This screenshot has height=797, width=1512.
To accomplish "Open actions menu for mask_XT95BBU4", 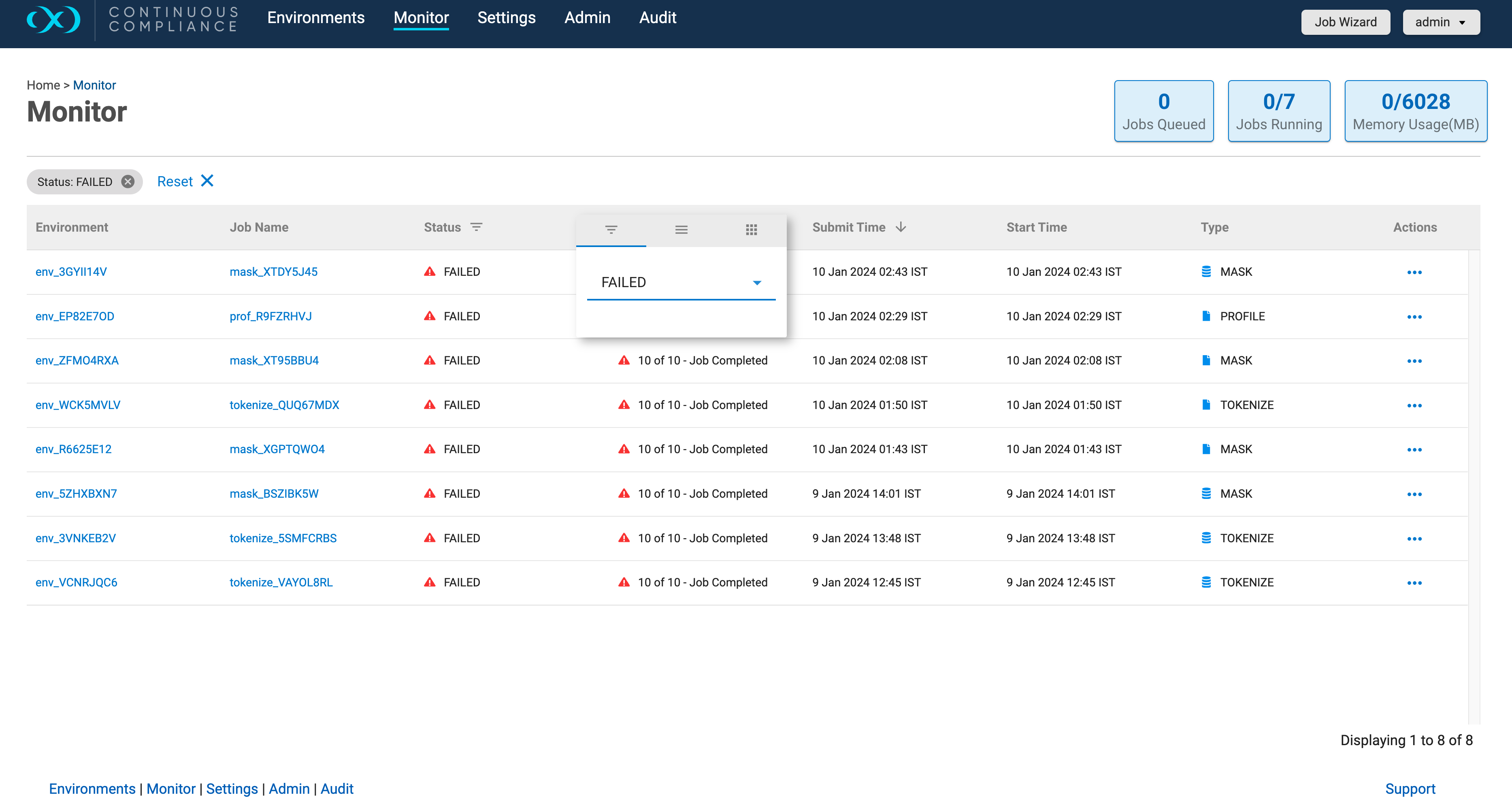I will click(x=1414, y=361).
